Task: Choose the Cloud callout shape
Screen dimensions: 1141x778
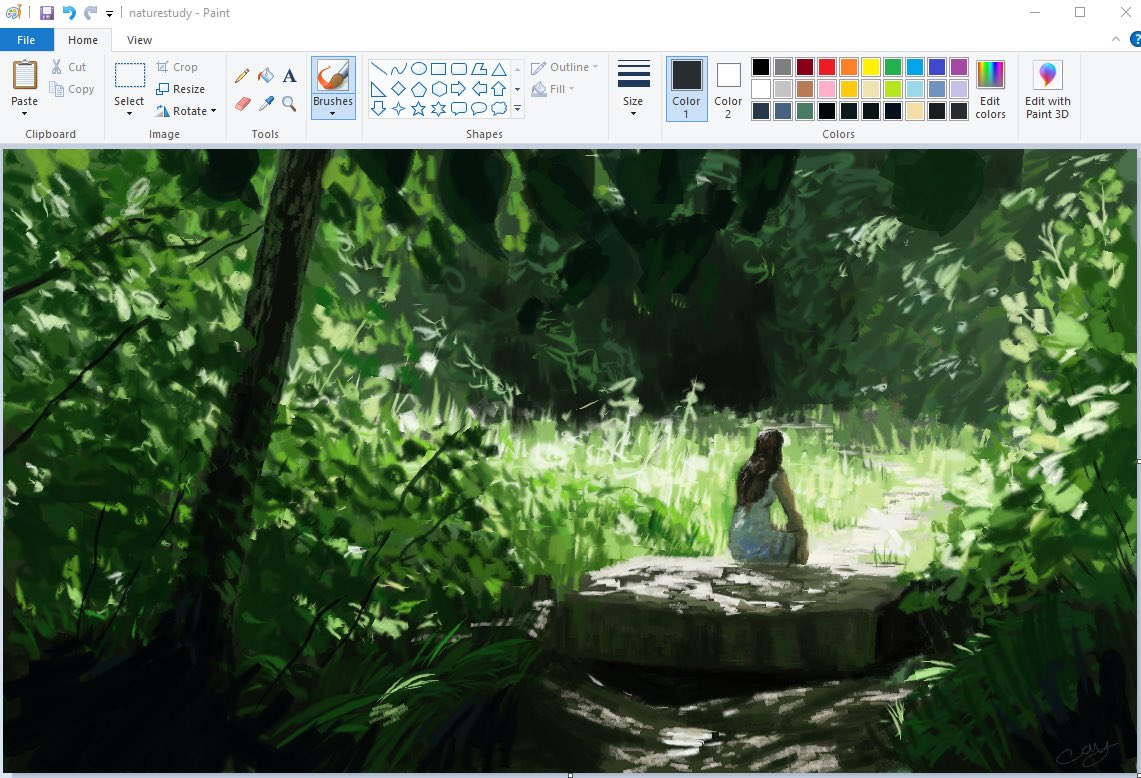Action: tap(498, 108)
